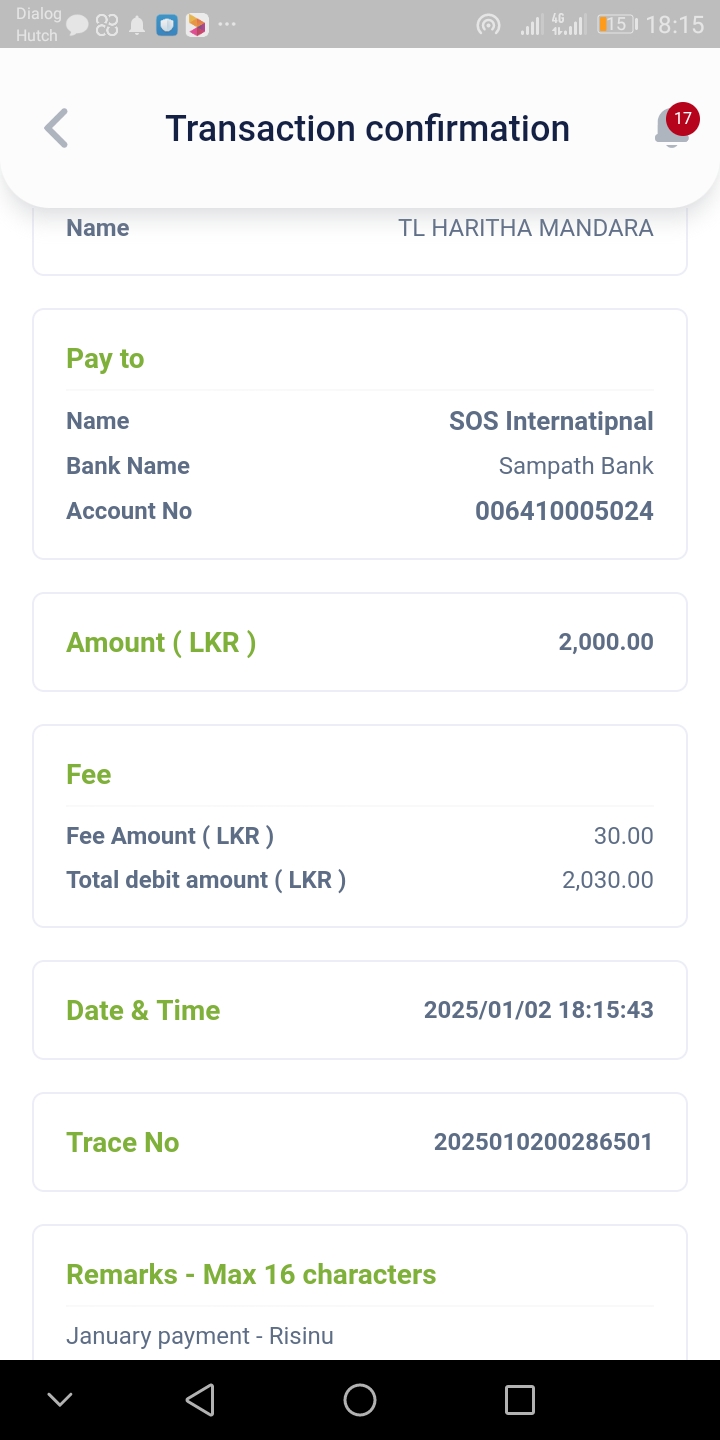Viewport: 720px width, 1440px height.
Task: Tap the Amount (LKR) card
Action: [360, 642]
